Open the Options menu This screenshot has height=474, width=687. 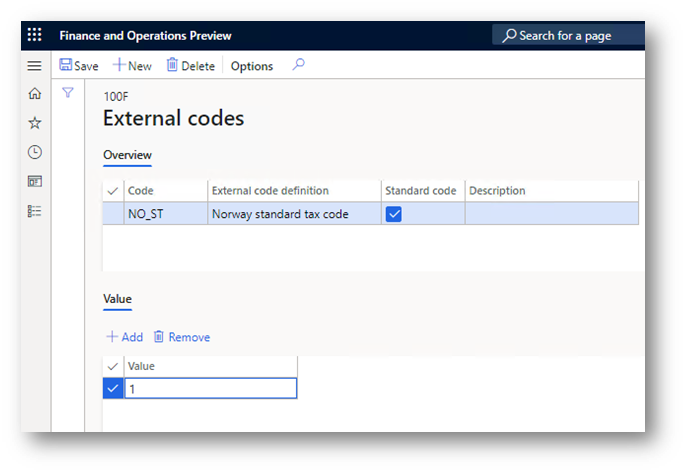pyautogui.click(x=252, y=66)
